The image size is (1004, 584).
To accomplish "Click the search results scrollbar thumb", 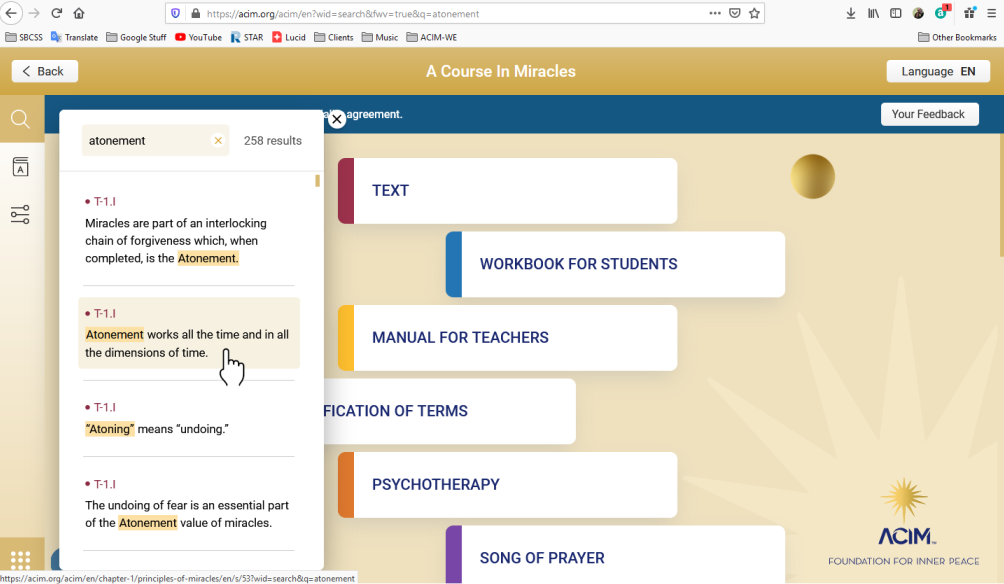I will coord(317,181).
